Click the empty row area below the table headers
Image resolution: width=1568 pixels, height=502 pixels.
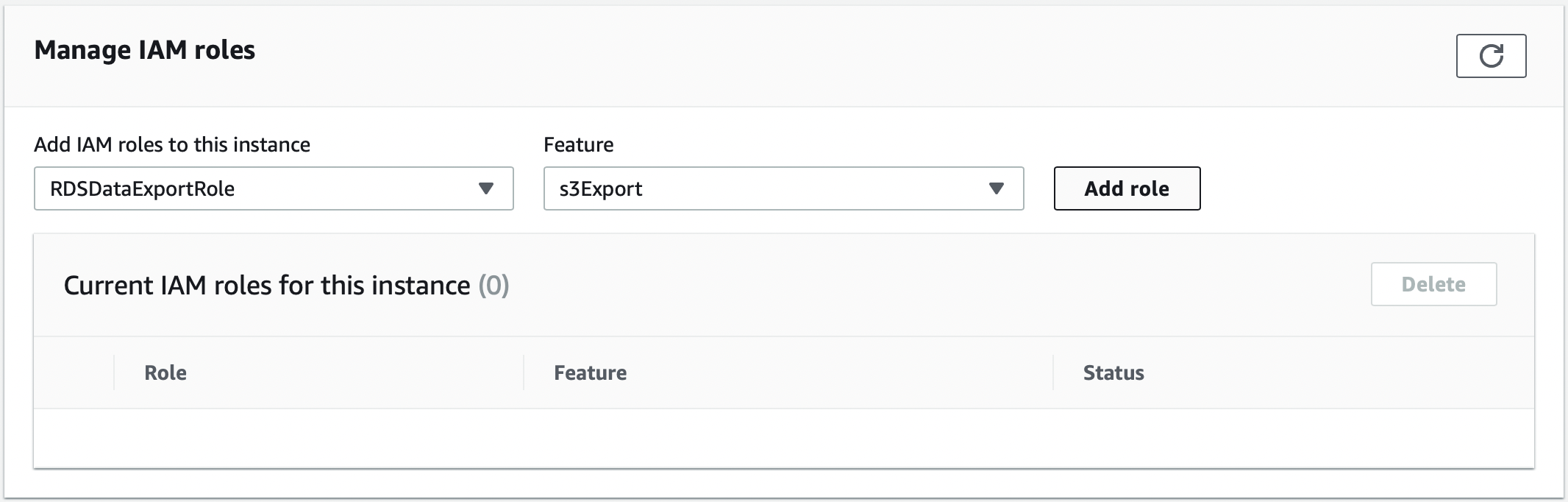[x=783, y=438]
